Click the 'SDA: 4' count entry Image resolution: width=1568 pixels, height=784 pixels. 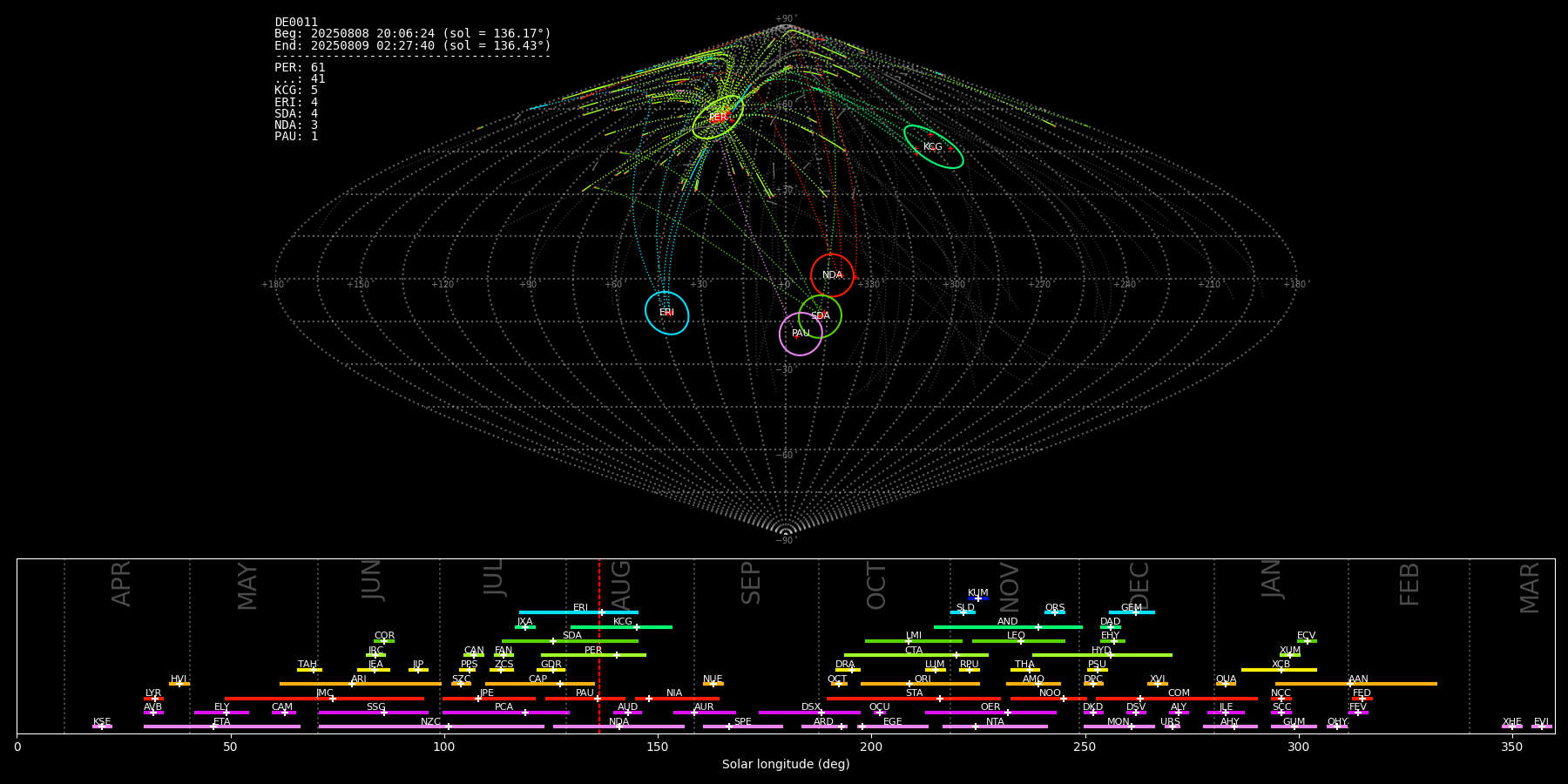coord(296,113)
